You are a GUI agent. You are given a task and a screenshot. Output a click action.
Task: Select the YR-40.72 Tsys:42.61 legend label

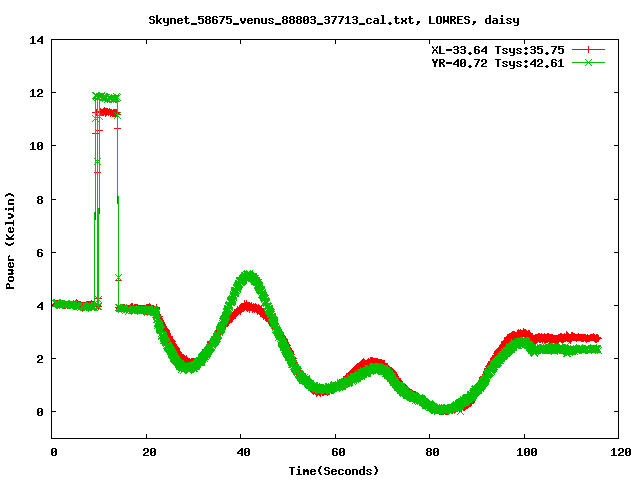tap(498, 63)
